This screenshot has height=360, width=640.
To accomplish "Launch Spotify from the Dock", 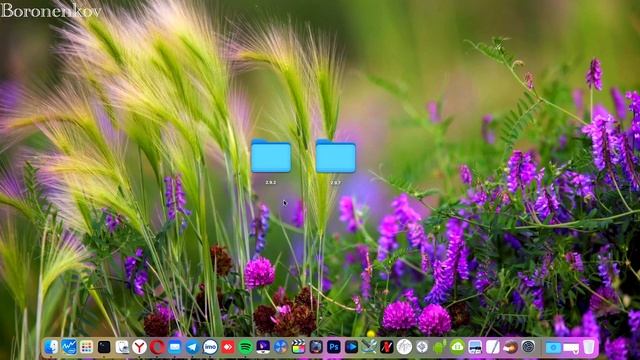I will 245,347.
